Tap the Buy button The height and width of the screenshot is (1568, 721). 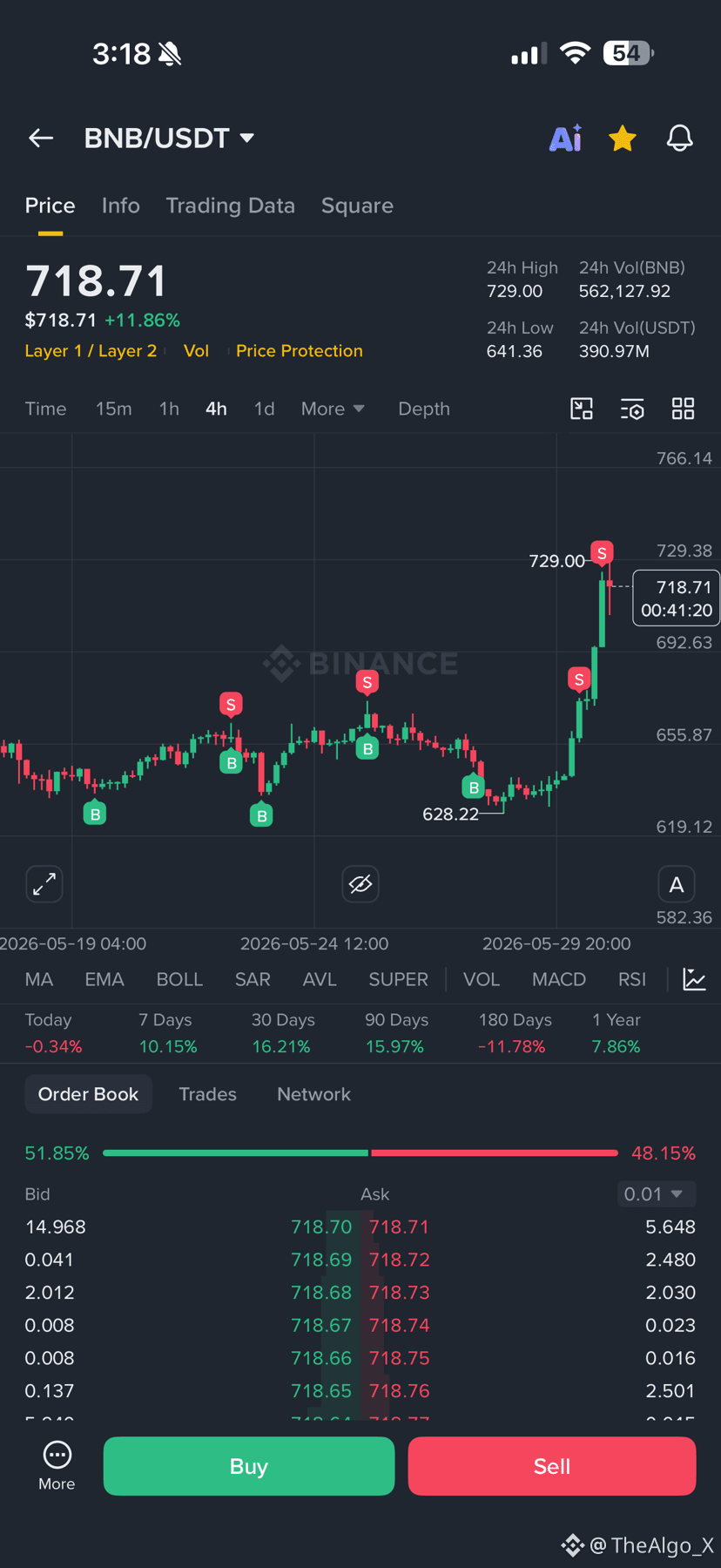[x=249, y=1466]
